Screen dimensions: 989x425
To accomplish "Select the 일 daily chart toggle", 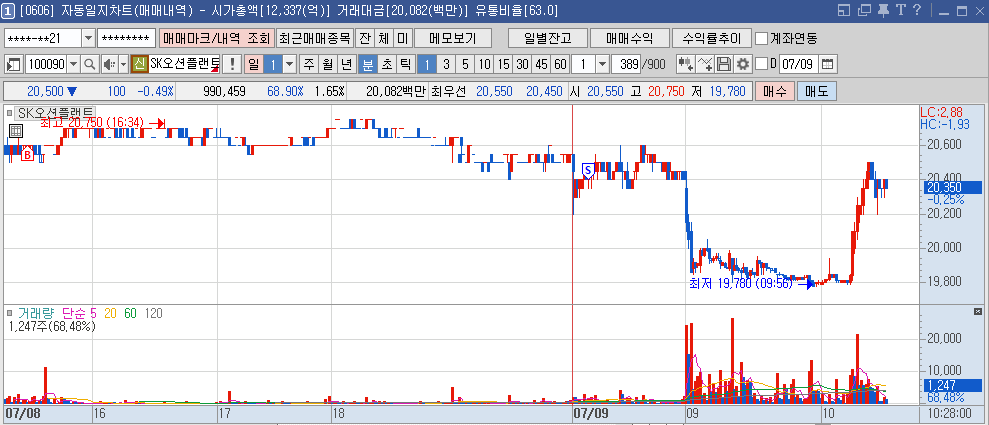I will point(254,64).
